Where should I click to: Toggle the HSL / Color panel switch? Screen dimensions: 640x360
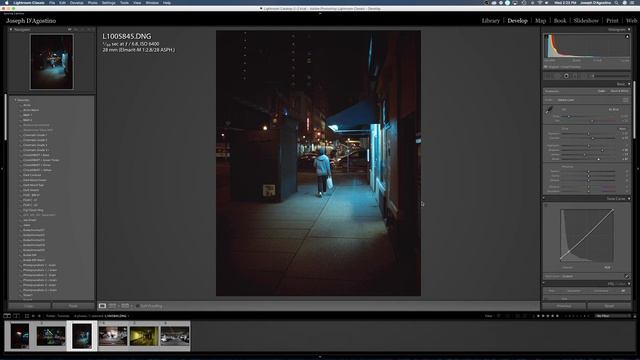click(x=544, y=284)
